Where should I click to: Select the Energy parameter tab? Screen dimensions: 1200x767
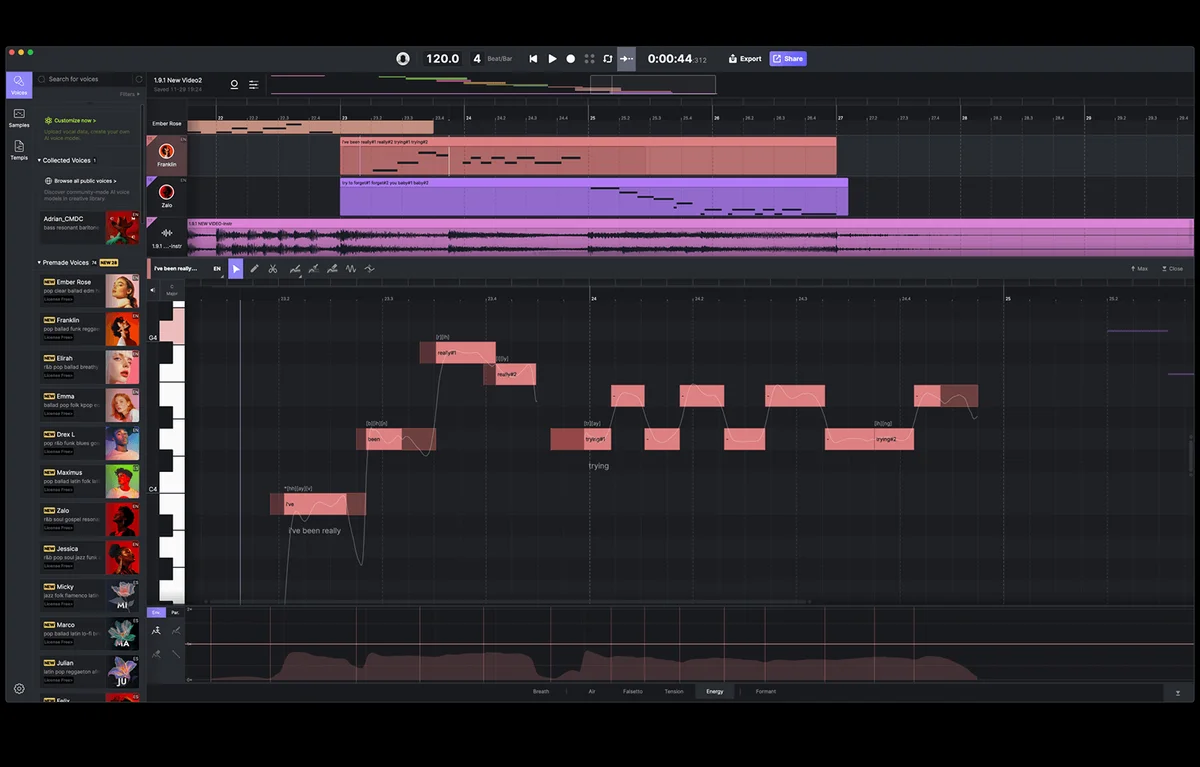[x=714, y=691]
